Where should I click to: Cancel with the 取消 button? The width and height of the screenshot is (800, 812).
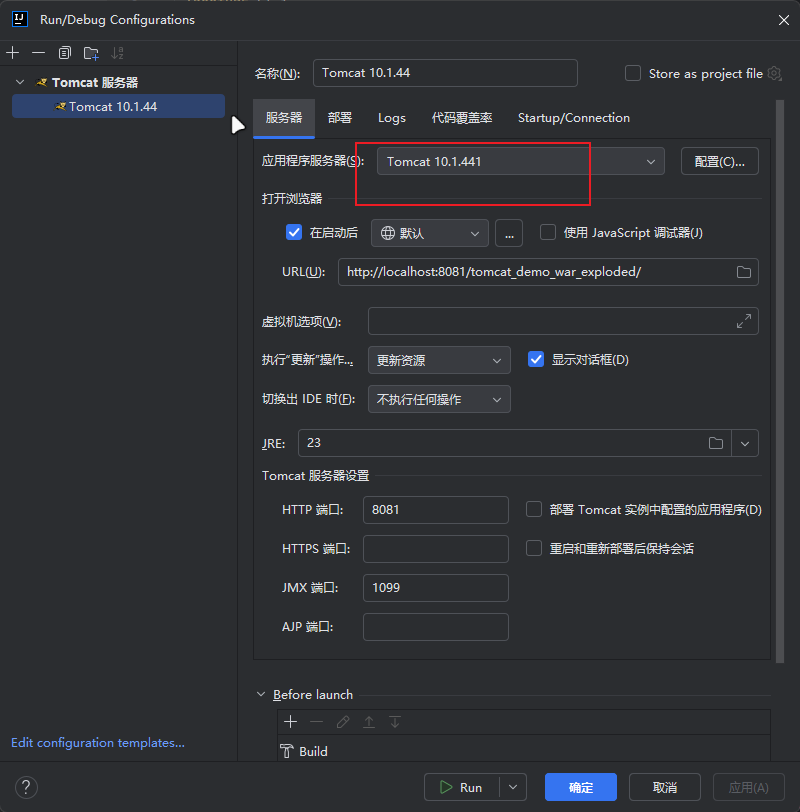point(665,787)
